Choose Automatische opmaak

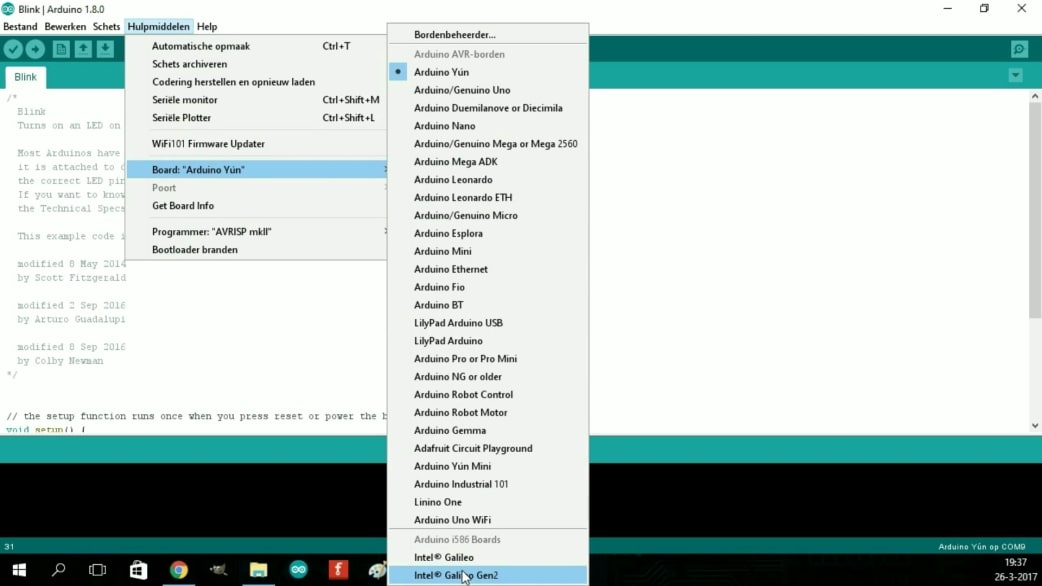257,46
